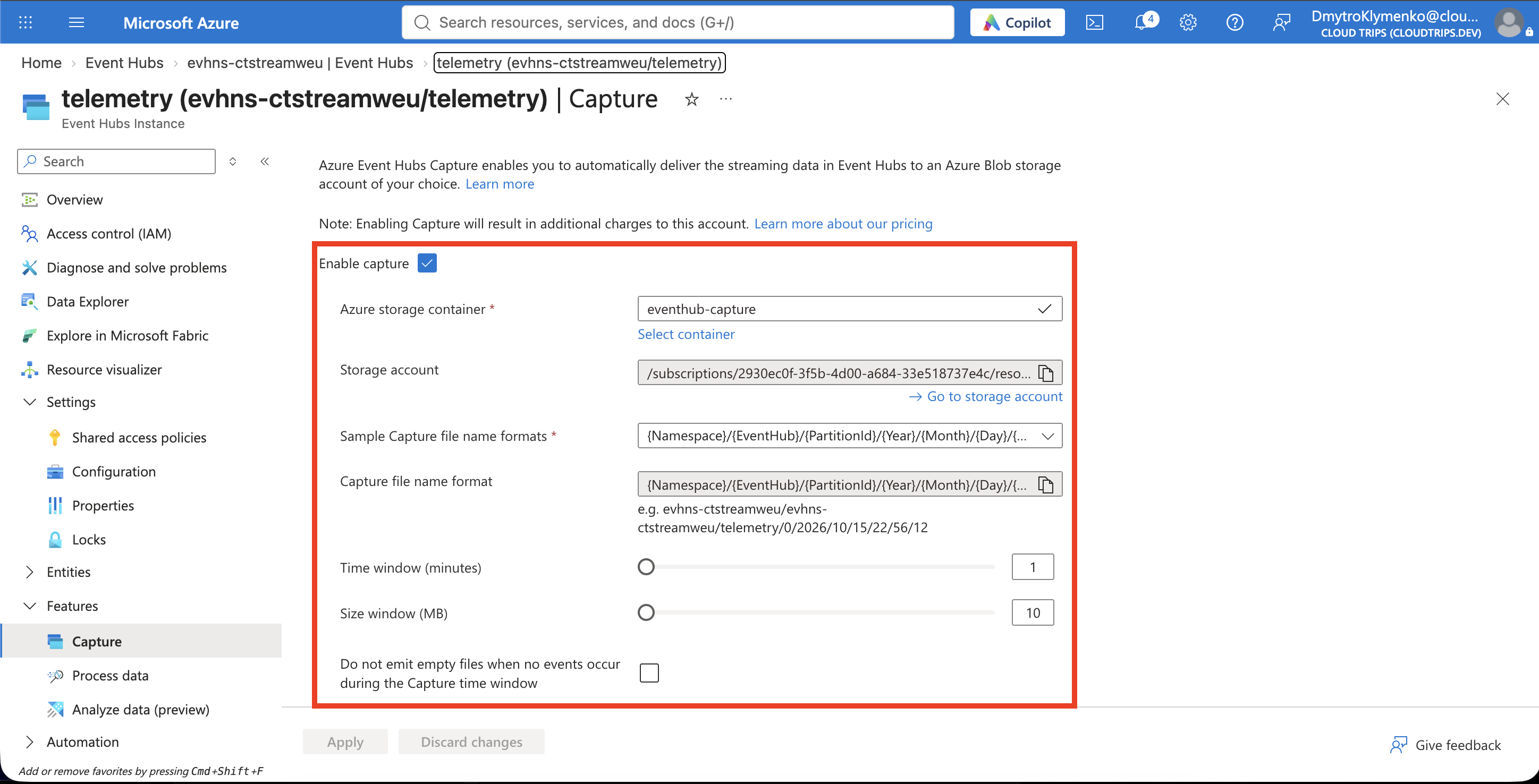Copy the Storage account path
Screen dimensions: 1539x784
[x=1045, y=373]
